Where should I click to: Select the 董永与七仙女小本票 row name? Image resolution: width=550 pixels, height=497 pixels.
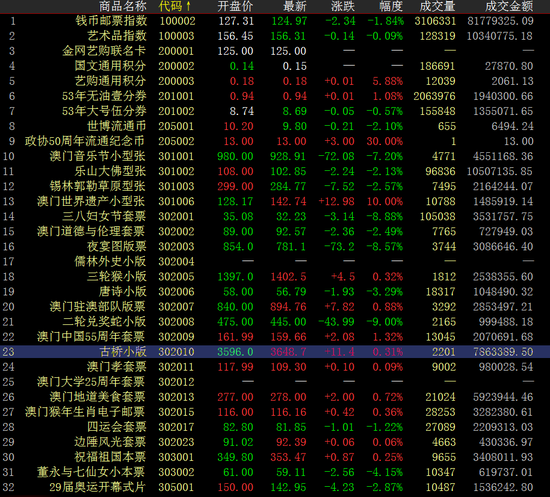point(91,472)
